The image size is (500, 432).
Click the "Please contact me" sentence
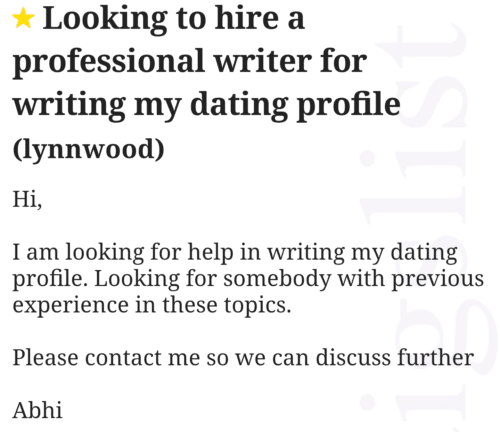[243, 357]
